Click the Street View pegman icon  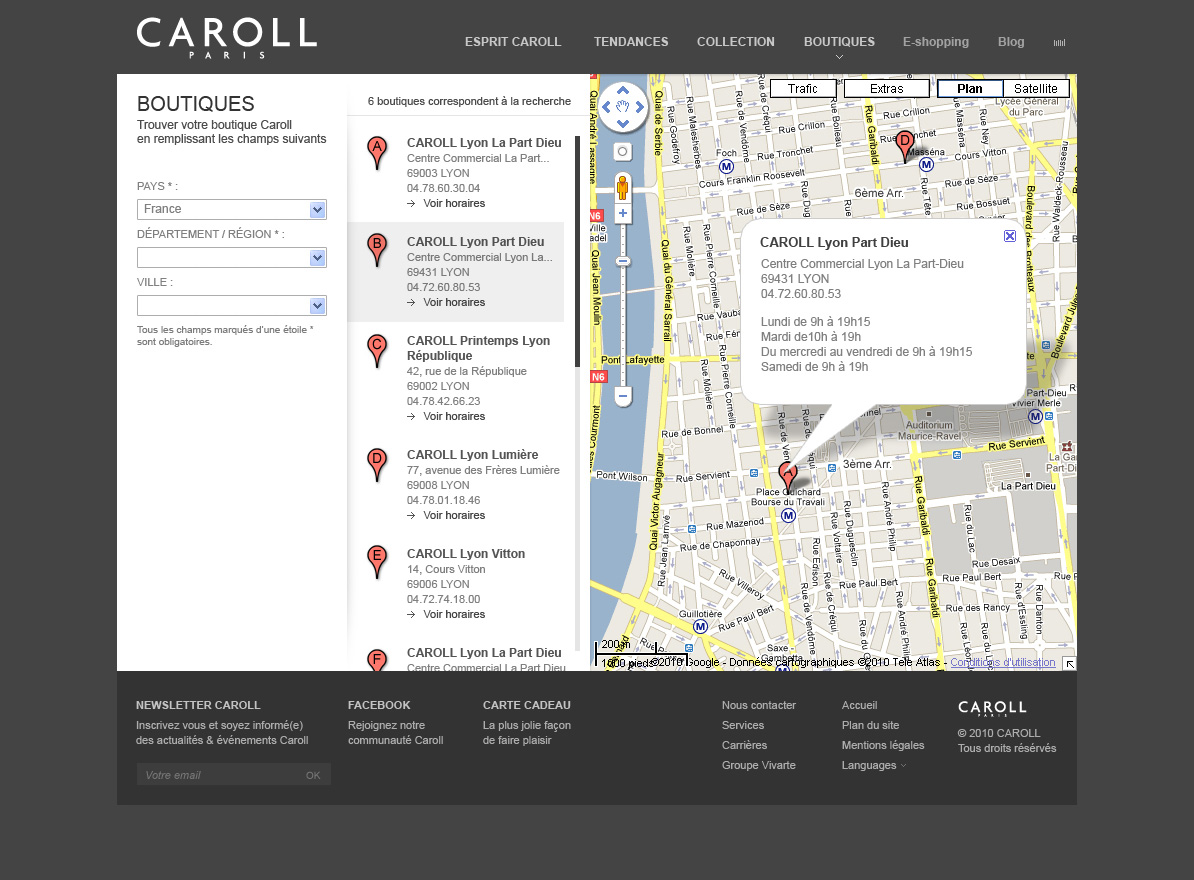pos(623,187)
